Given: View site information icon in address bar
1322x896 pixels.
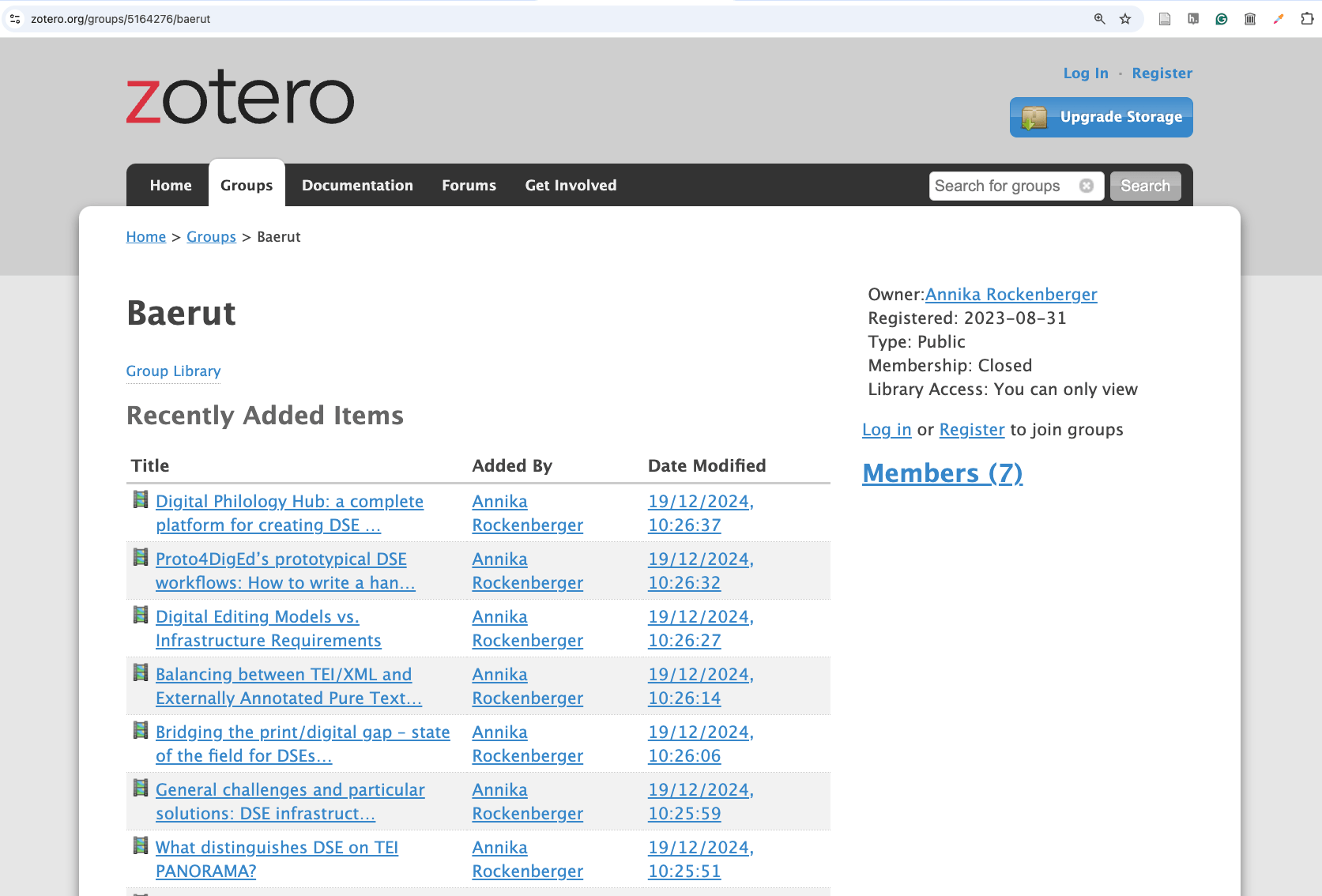Looking at the screenshot, I should (x=15, y=19).
